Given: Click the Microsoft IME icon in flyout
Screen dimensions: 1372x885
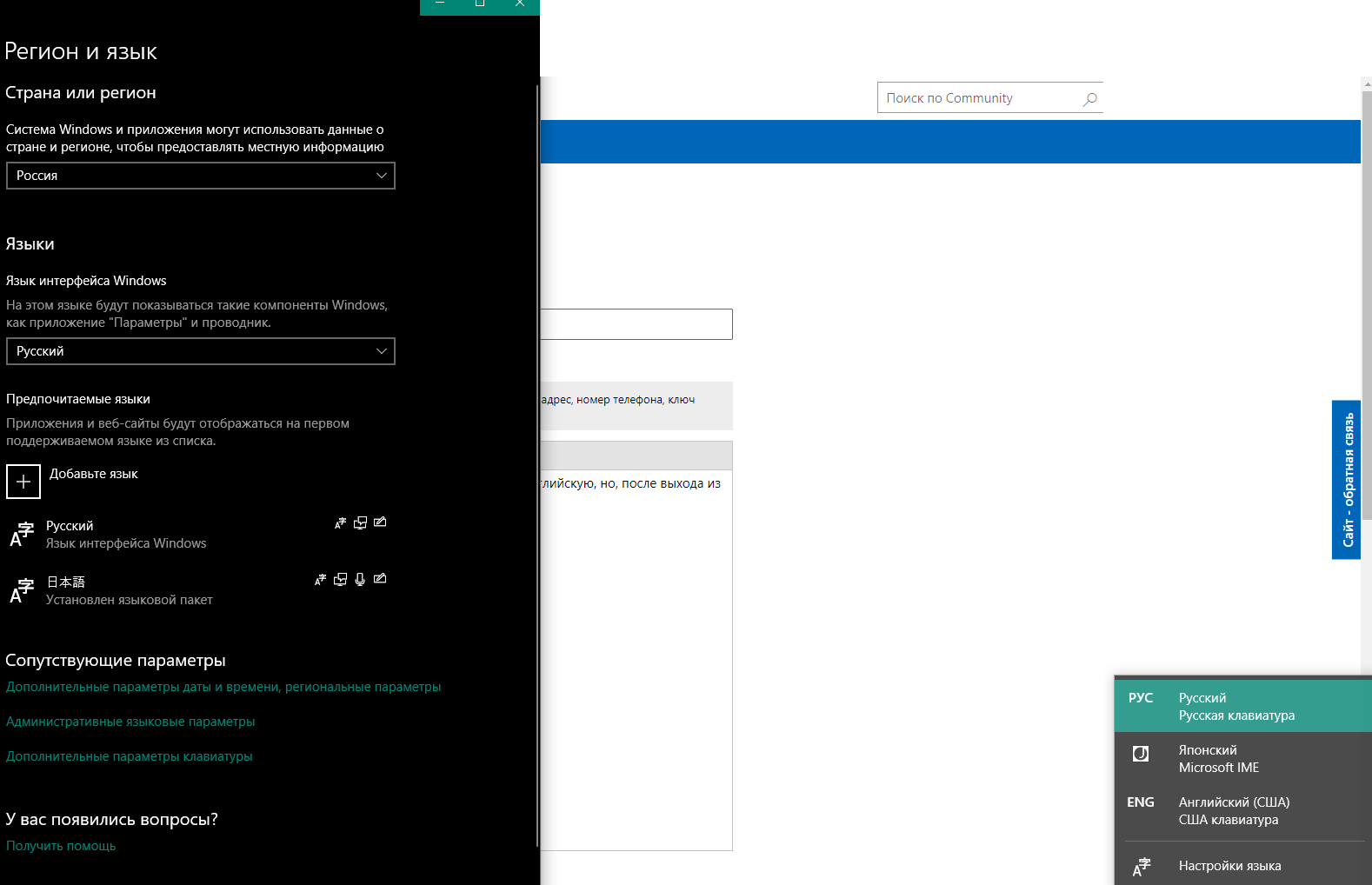Looking at the screenshot, I should (1141, 754).
